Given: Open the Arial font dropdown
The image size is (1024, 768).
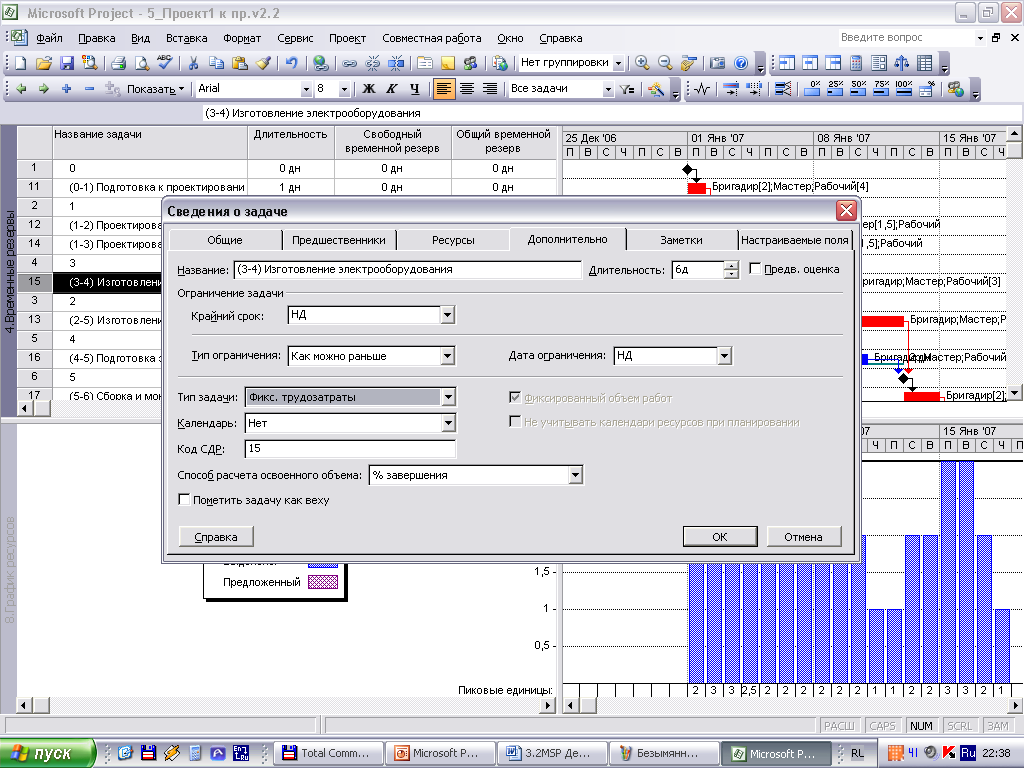Looking at the screenshot, I should [x=306, y=89].
